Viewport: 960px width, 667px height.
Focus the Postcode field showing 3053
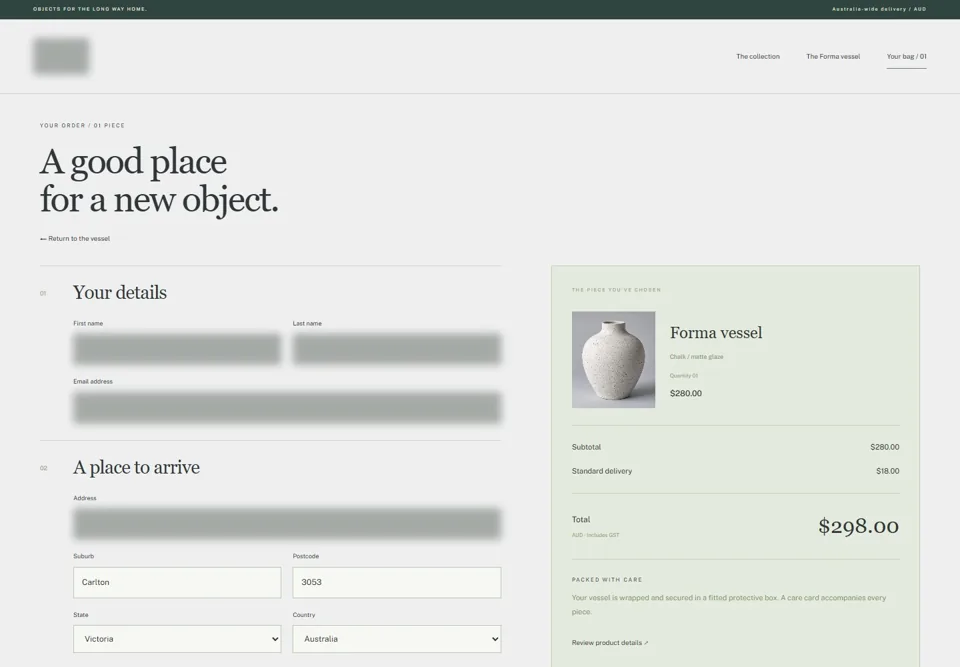pos(397,582)
